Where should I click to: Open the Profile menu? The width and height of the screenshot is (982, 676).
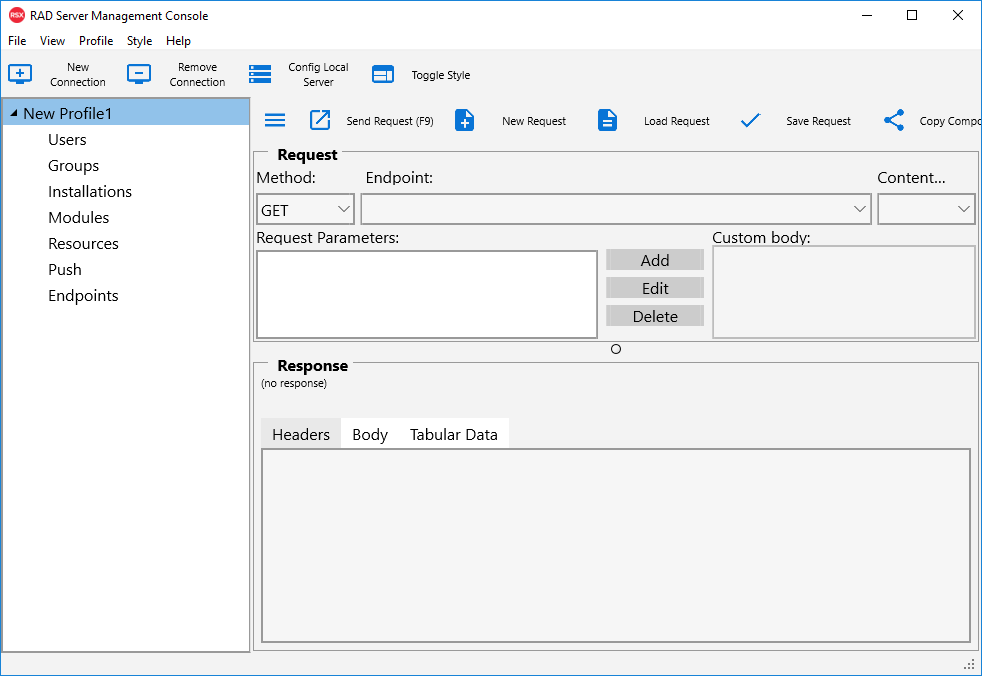[x=96, y=41]
